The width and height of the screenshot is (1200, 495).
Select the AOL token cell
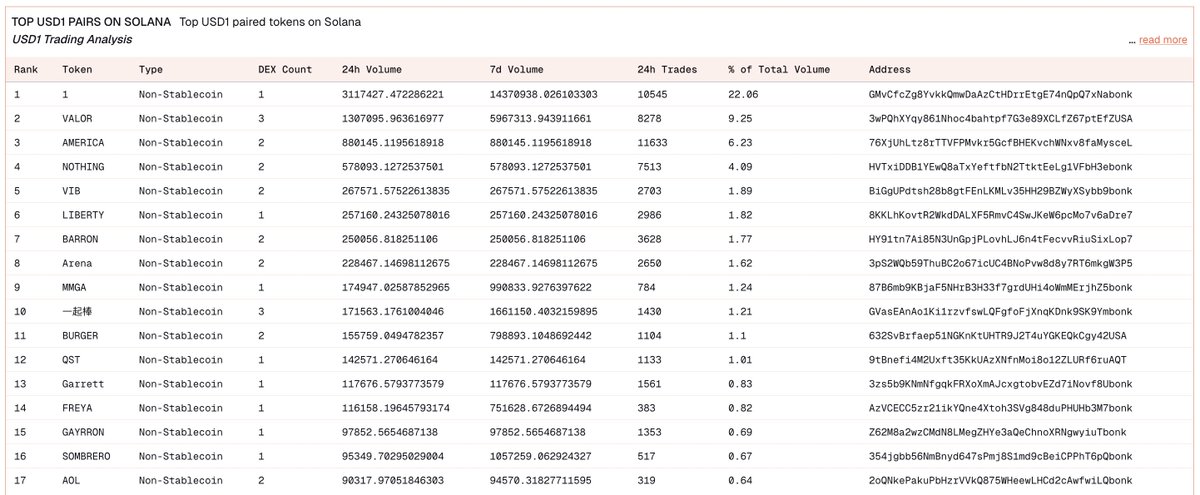(x=71, y=479)
